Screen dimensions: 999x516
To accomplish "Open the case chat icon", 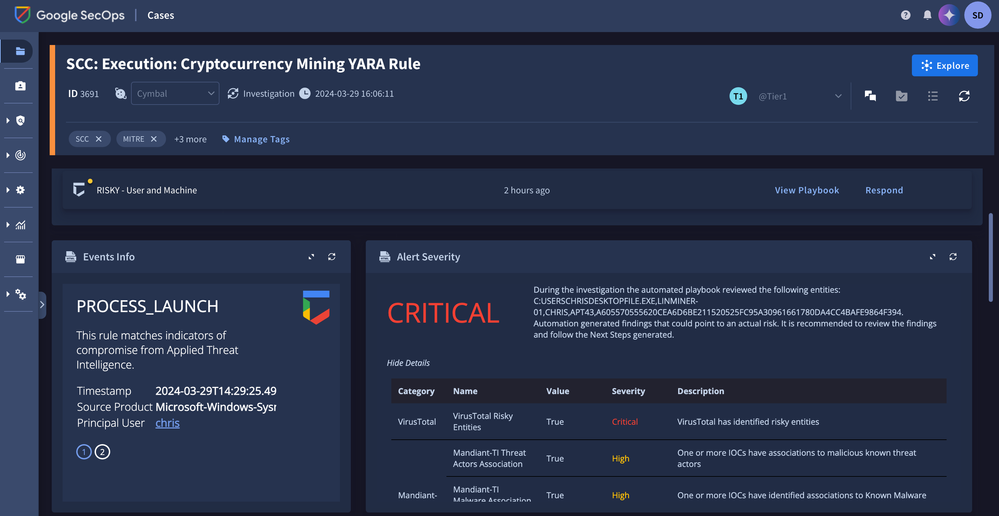I will pos(870,96).
